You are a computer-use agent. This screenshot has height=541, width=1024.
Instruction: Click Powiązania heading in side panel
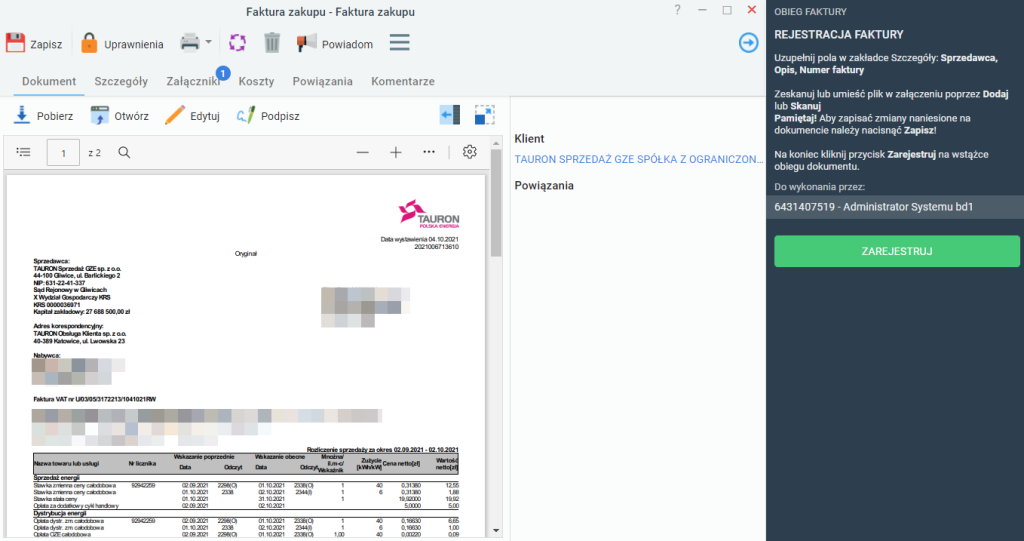(544, 186)
